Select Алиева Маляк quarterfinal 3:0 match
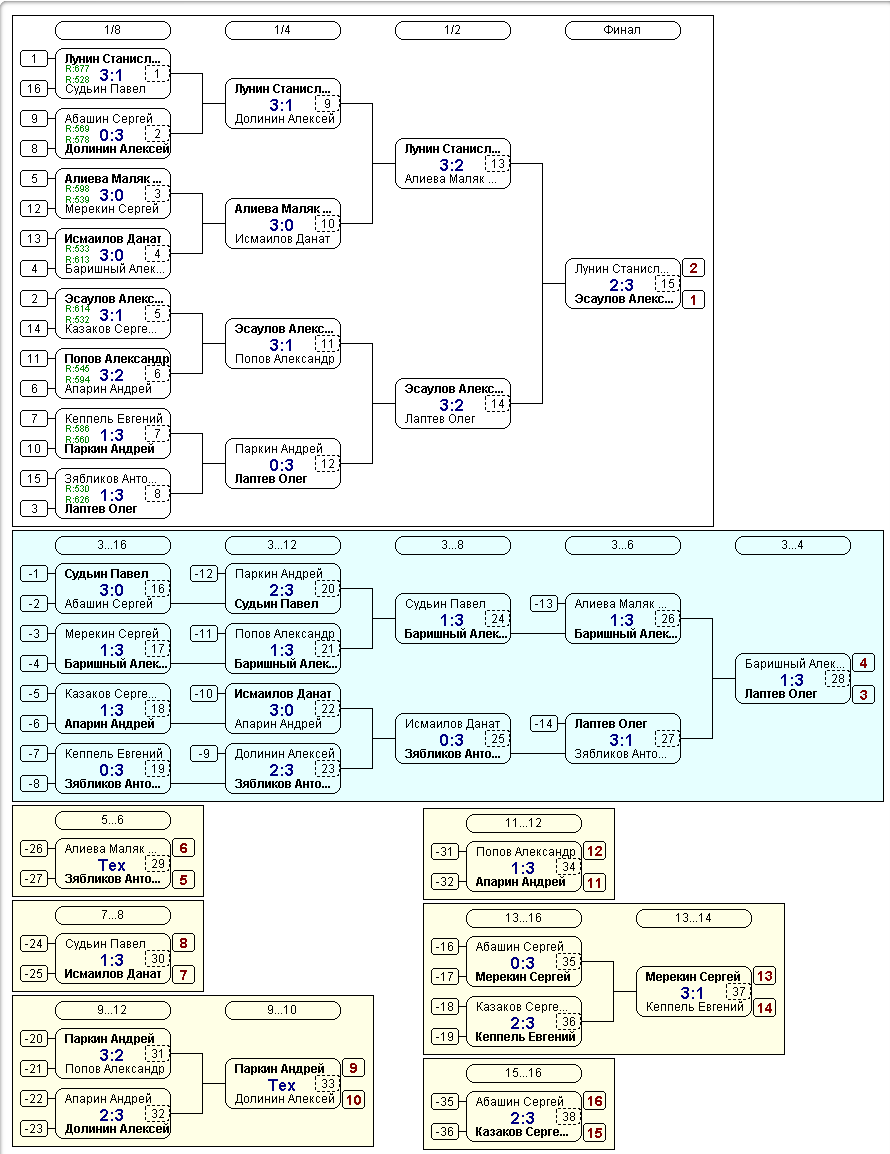Screen dimensions: 890x1154 (x=283, y=224)
